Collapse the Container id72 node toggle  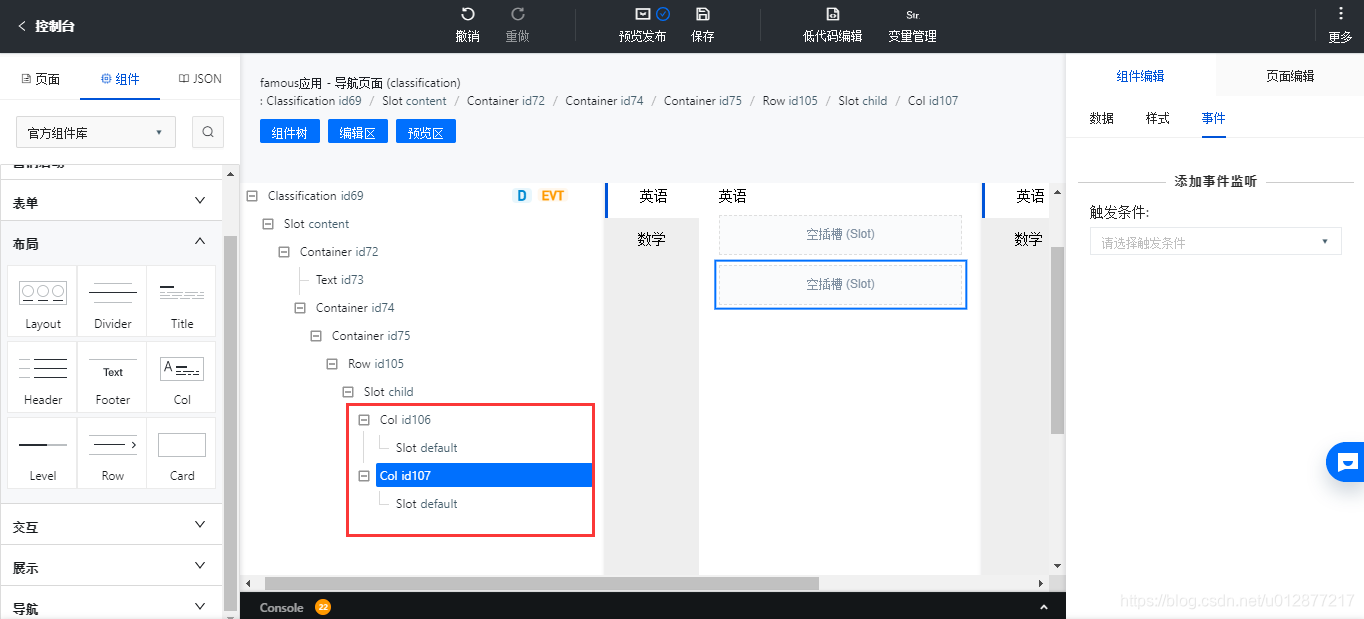[284, 252]
